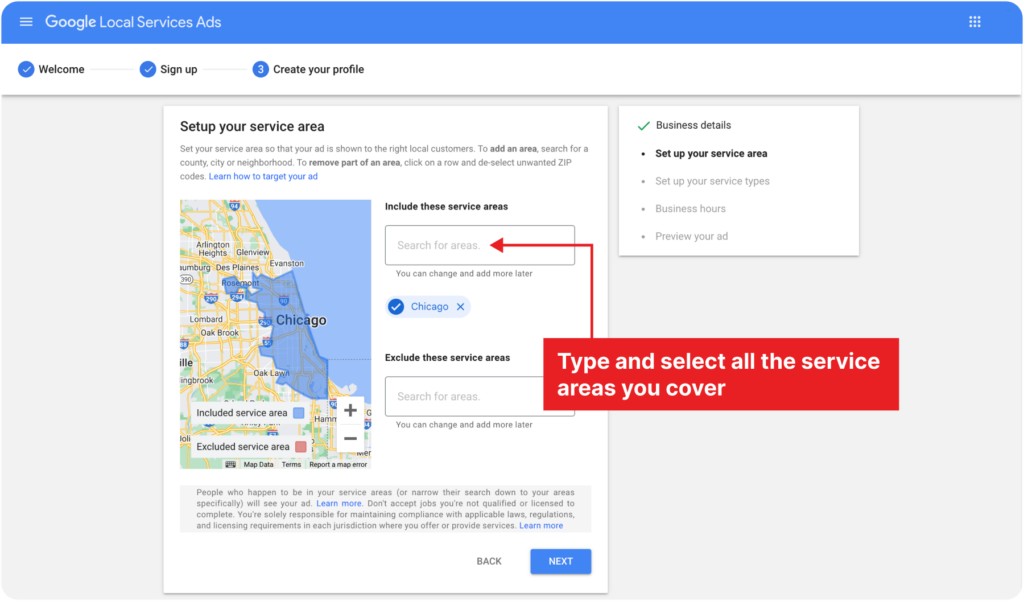This screenshot has height=601, width=1024.
Task: Click the Excluded service area legend label
Action: point(243,447)
